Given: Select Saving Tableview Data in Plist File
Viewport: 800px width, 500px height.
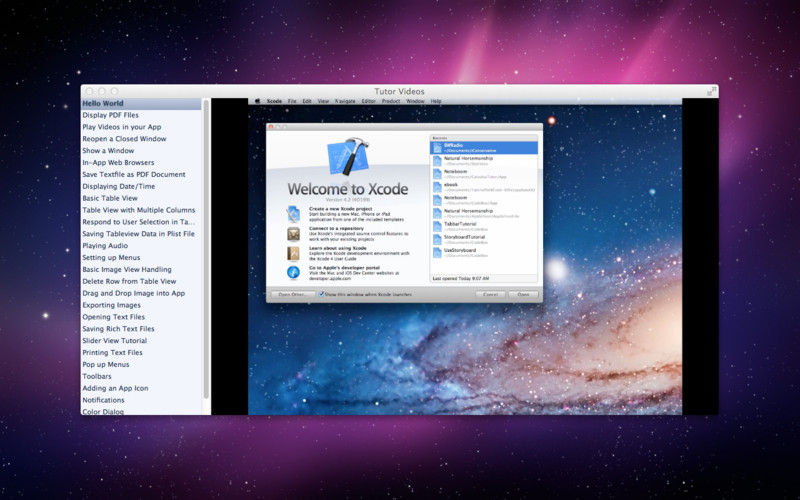Looking at the screenshot, I should [141, 234].
